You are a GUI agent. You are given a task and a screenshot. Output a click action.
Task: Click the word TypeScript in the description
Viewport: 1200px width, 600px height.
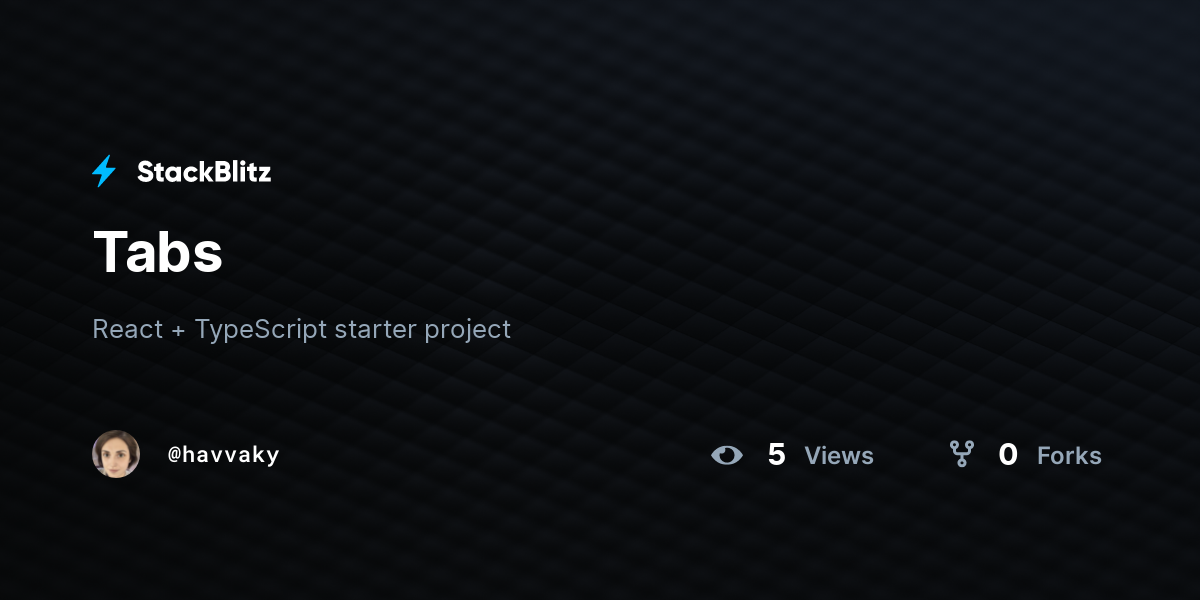pyautogui.click(x=261, y=330)
